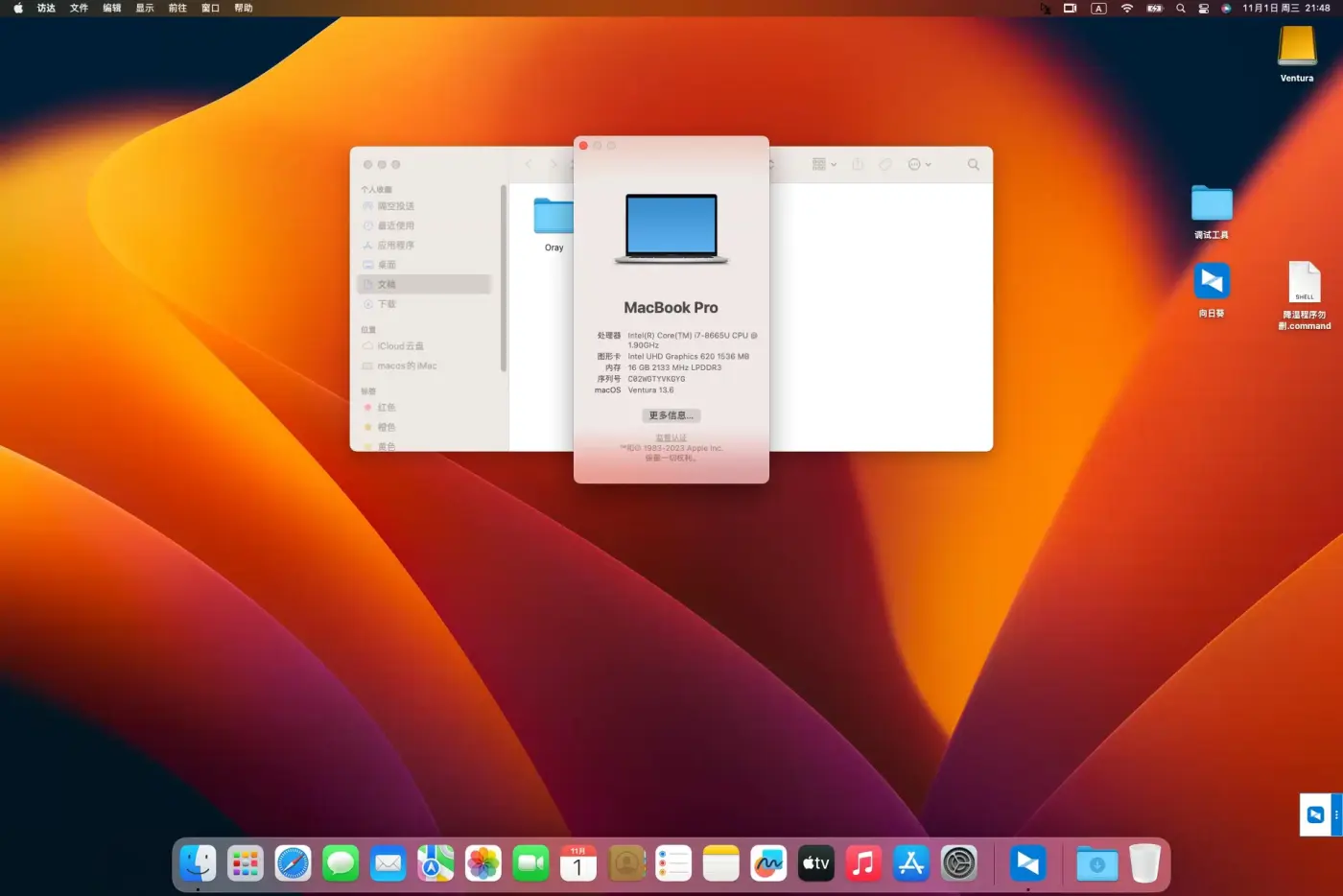Viewport: 1343px width, 896px height.
Task: Open the 前往 menu
Action: [177, 9]
